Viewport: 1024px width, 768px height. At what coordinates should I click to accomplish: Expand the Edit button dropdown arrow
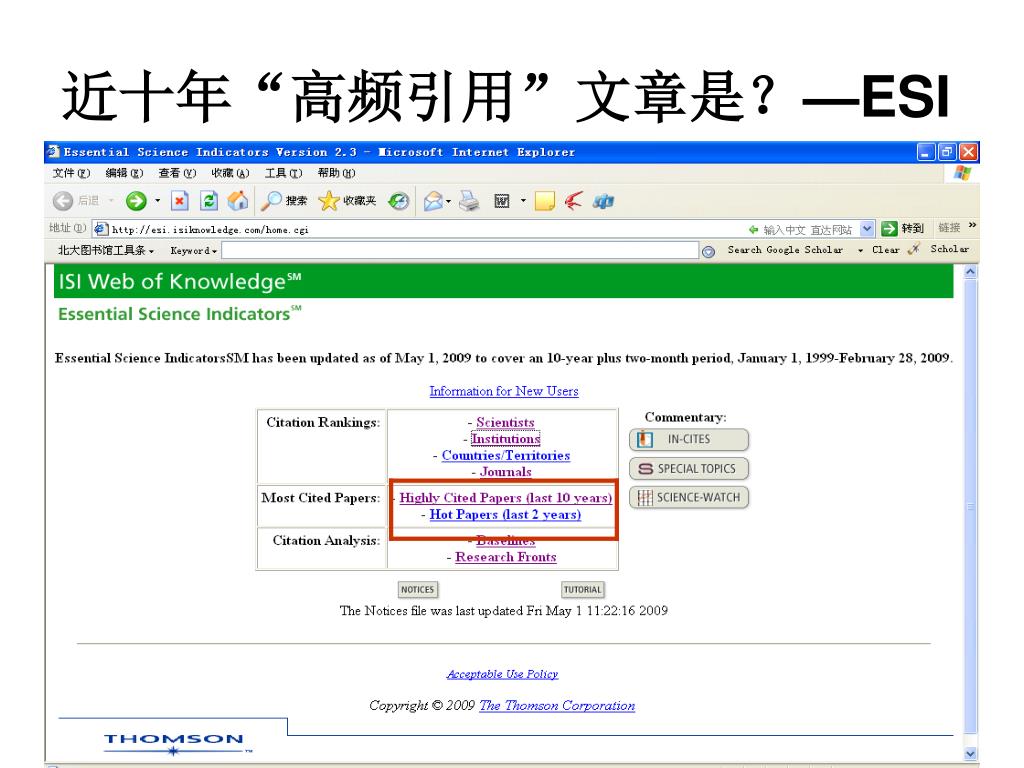click(523, 200)
